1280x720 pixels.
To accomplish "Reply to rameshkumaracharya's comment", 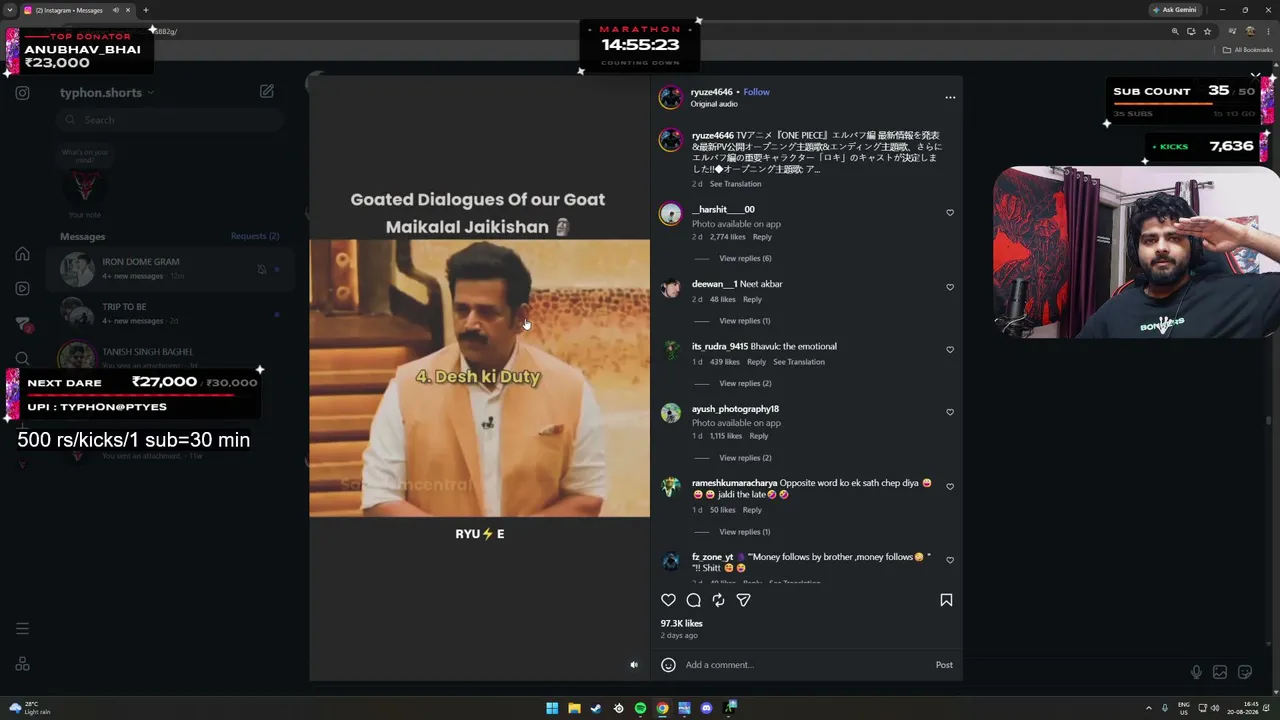I will (x=752, y=510).
